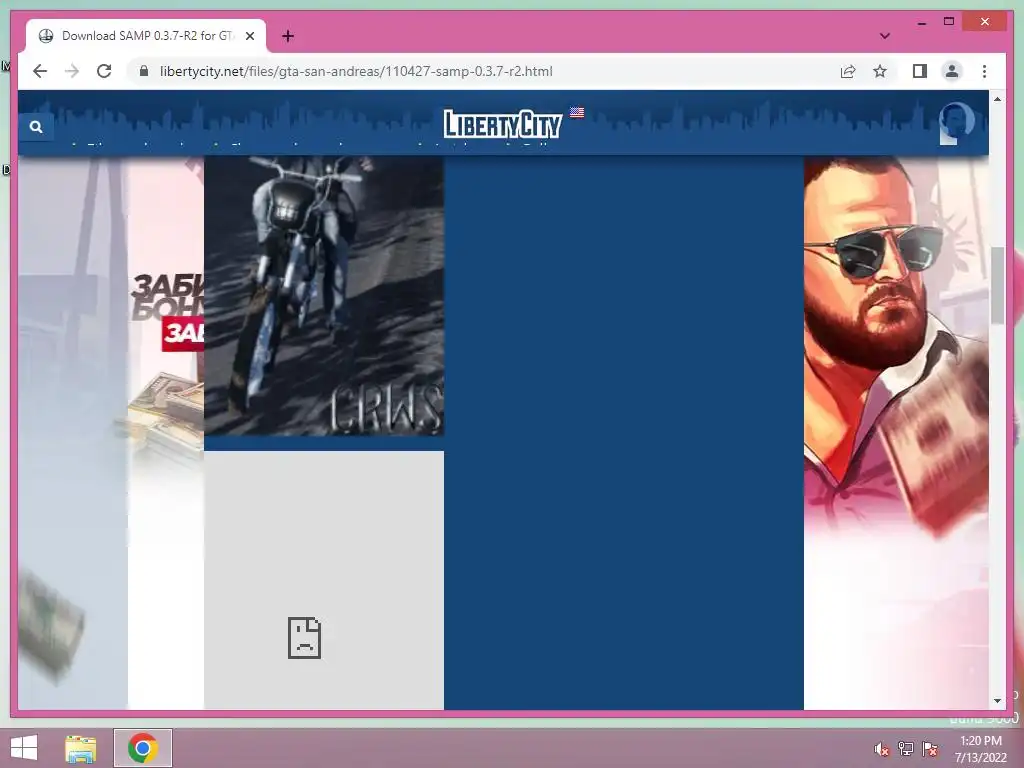1024x768 pixels.
Task: Go back with Chrome's back arrow
Action: tap(40, 71)
